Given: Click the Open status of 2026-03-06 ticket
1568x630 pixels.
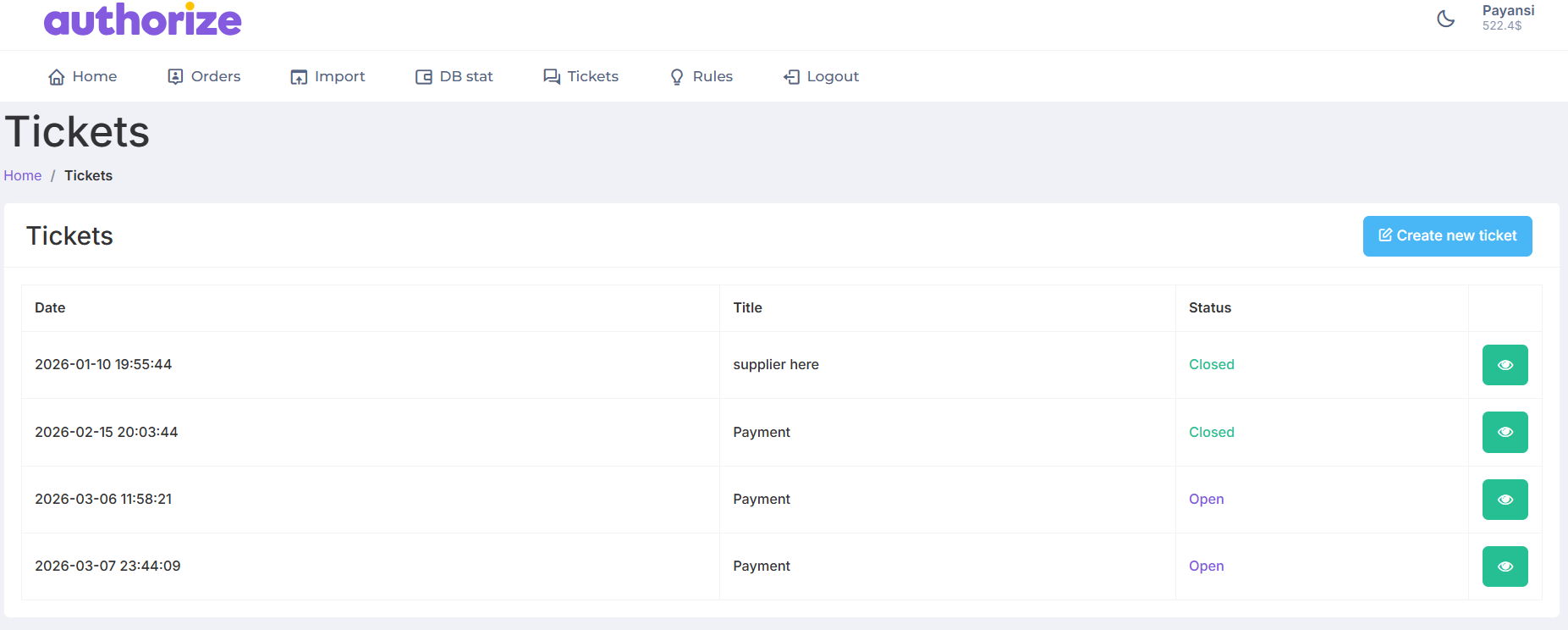Looking at the screenshot, I should pyautogui.click(x=1206, y=499).
